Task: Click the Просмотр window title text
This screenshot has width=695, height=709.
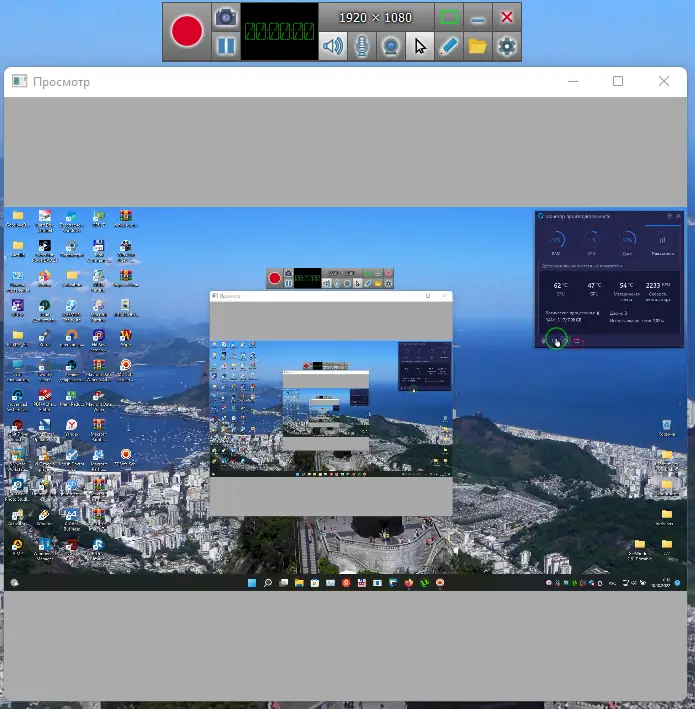Action: (x=61, y=82)
